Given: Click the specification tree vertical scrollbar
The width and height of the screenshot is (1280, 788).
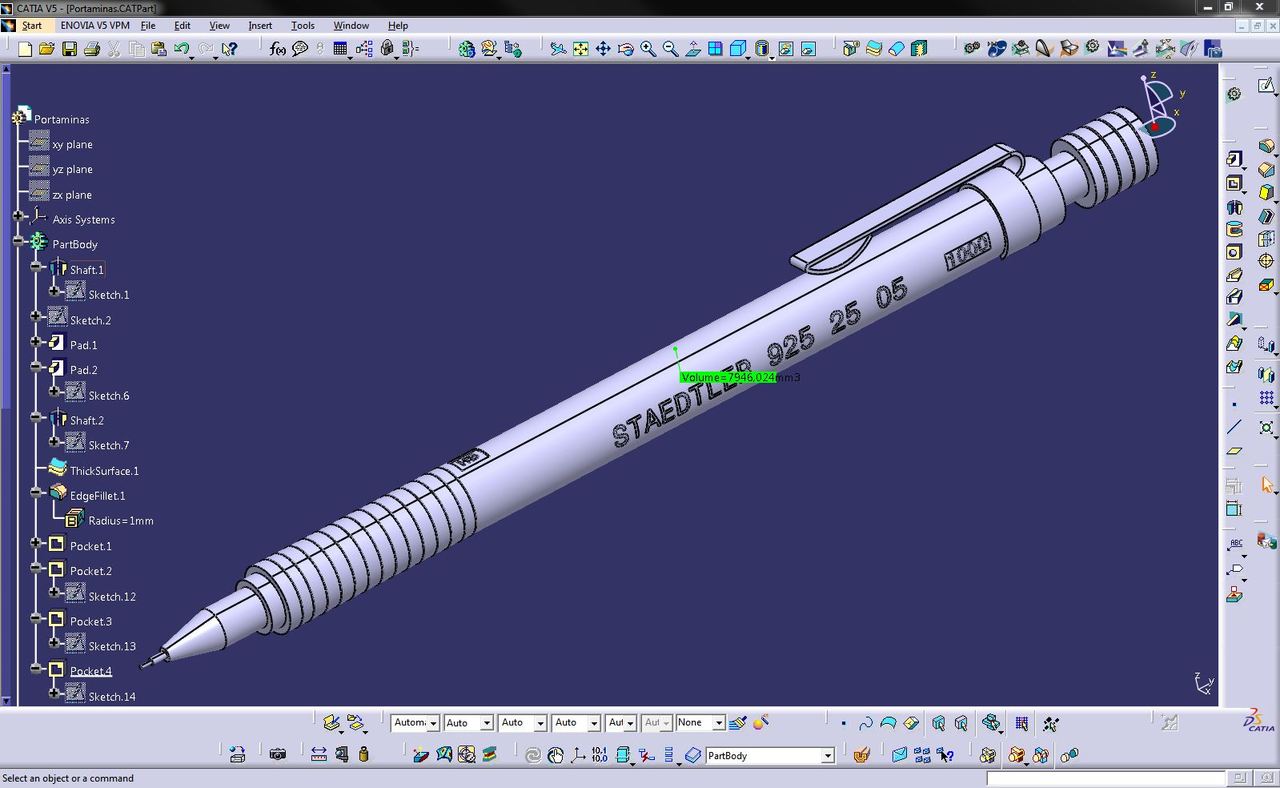Looking at the screenshot, I should point(6,385).
